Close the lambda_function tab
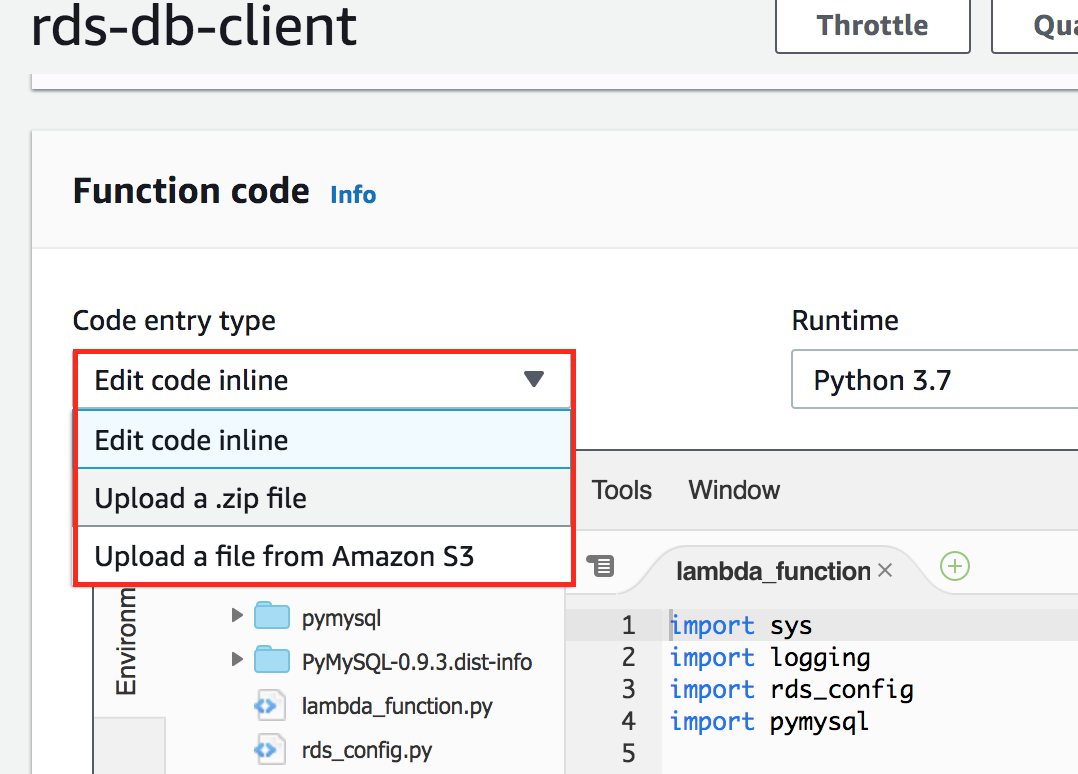1078x774 pixels. pyautogui.click(x=886, y=570)
